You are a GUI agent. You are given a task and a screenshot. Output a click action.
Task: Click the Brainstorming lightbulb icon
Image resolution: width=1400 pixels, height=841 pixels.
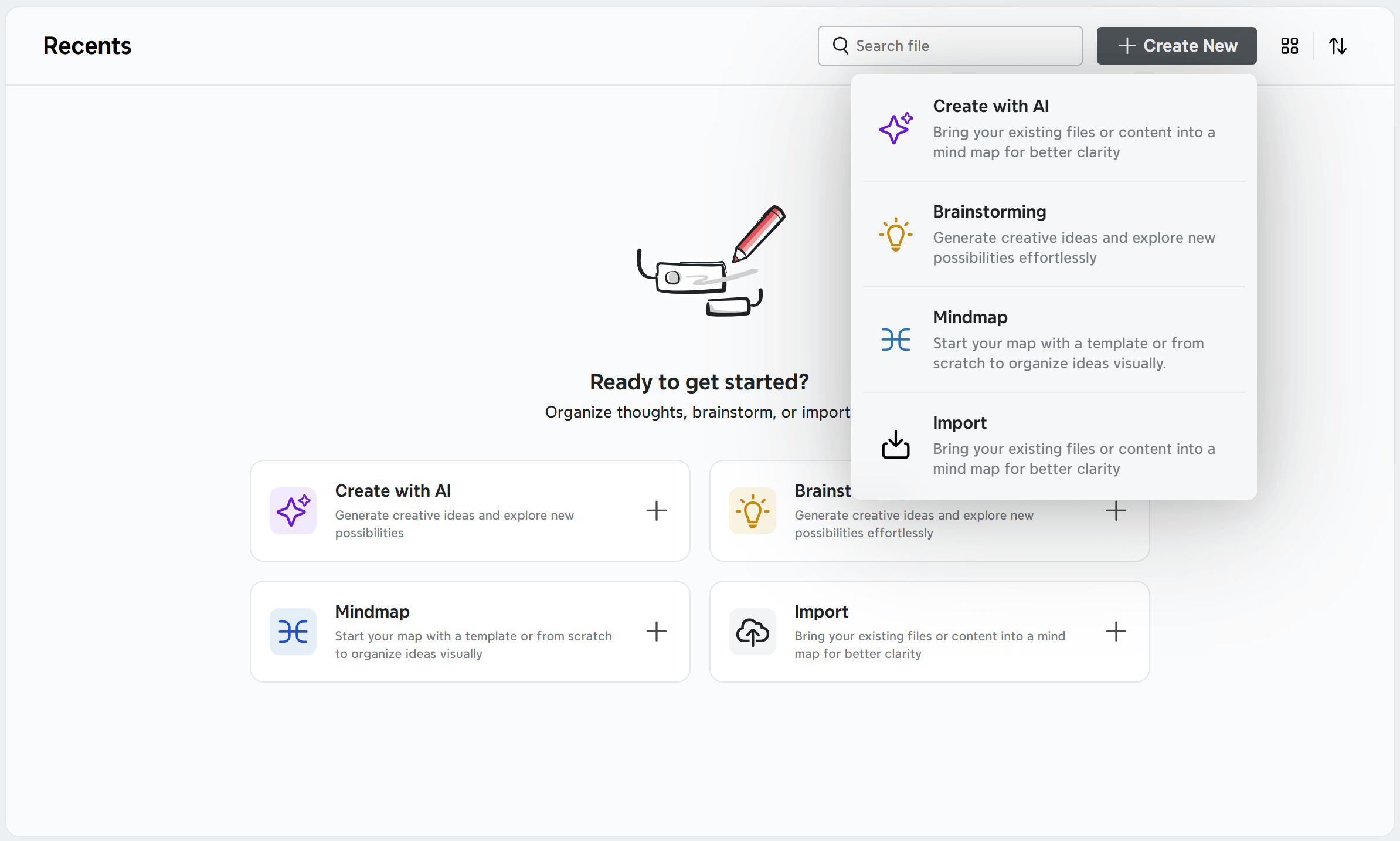point(895,235)
